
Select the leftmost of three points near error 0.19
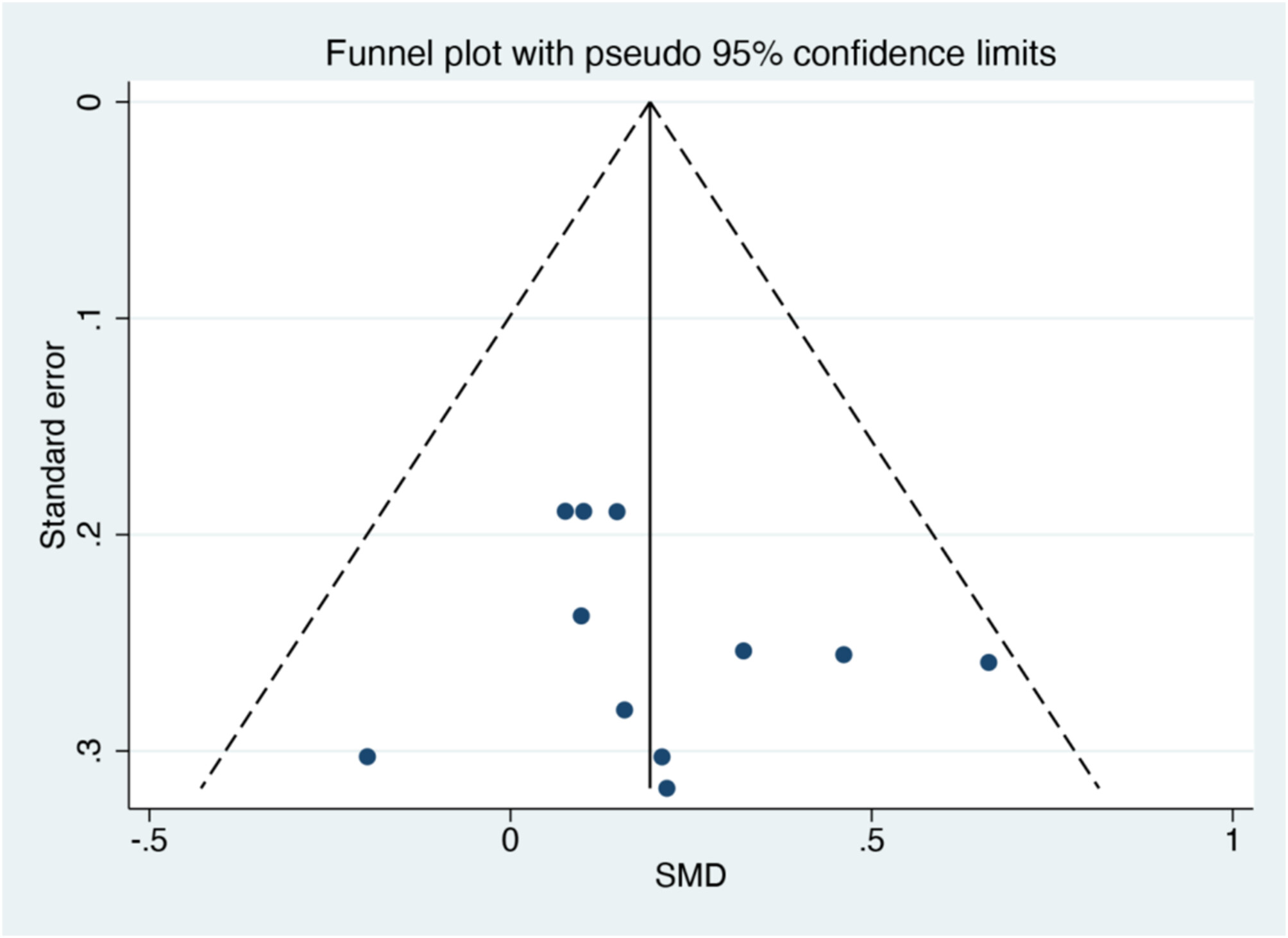click(x=565, y=512)
